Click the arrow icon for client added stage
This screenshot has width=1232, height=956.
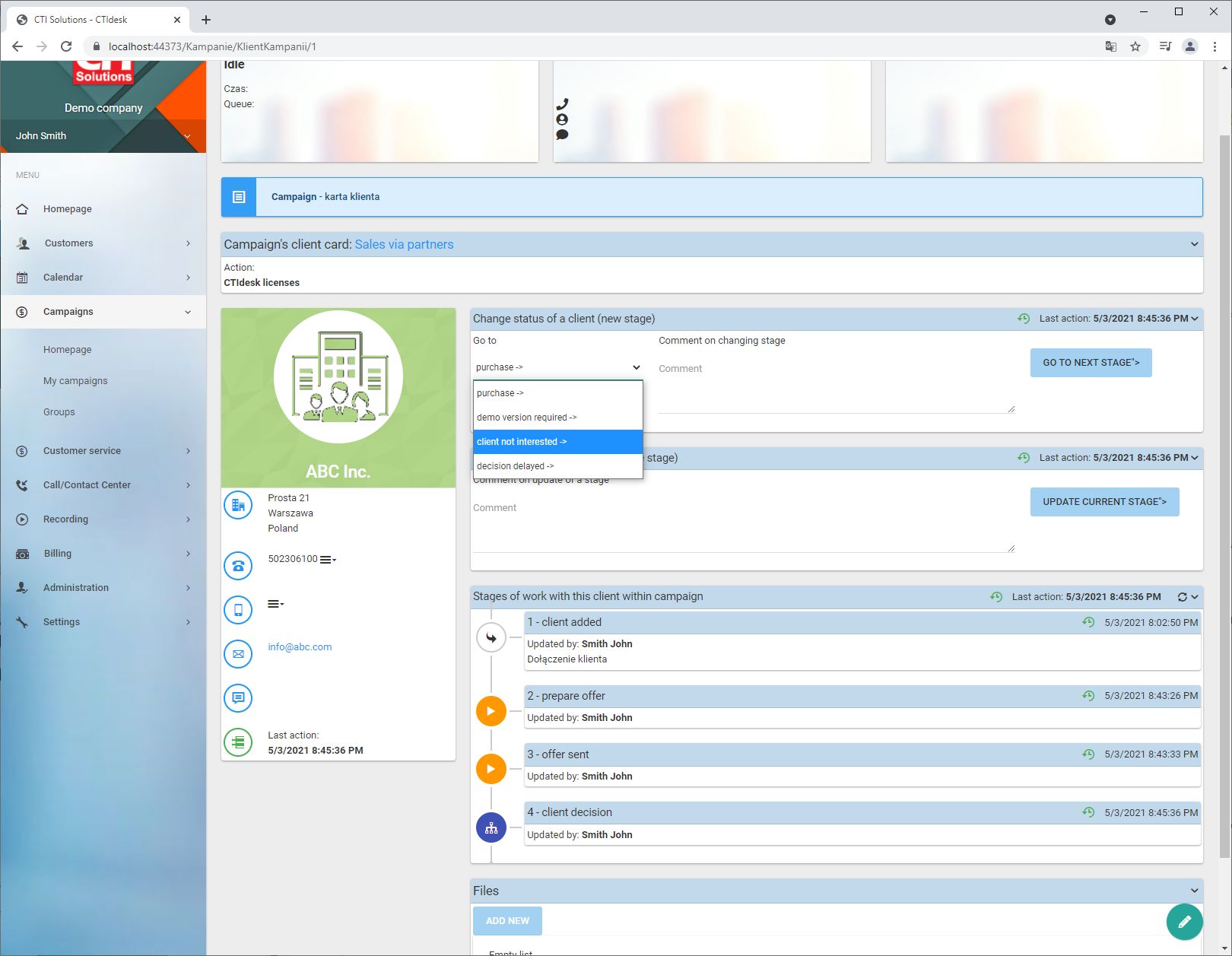point(491,637)
